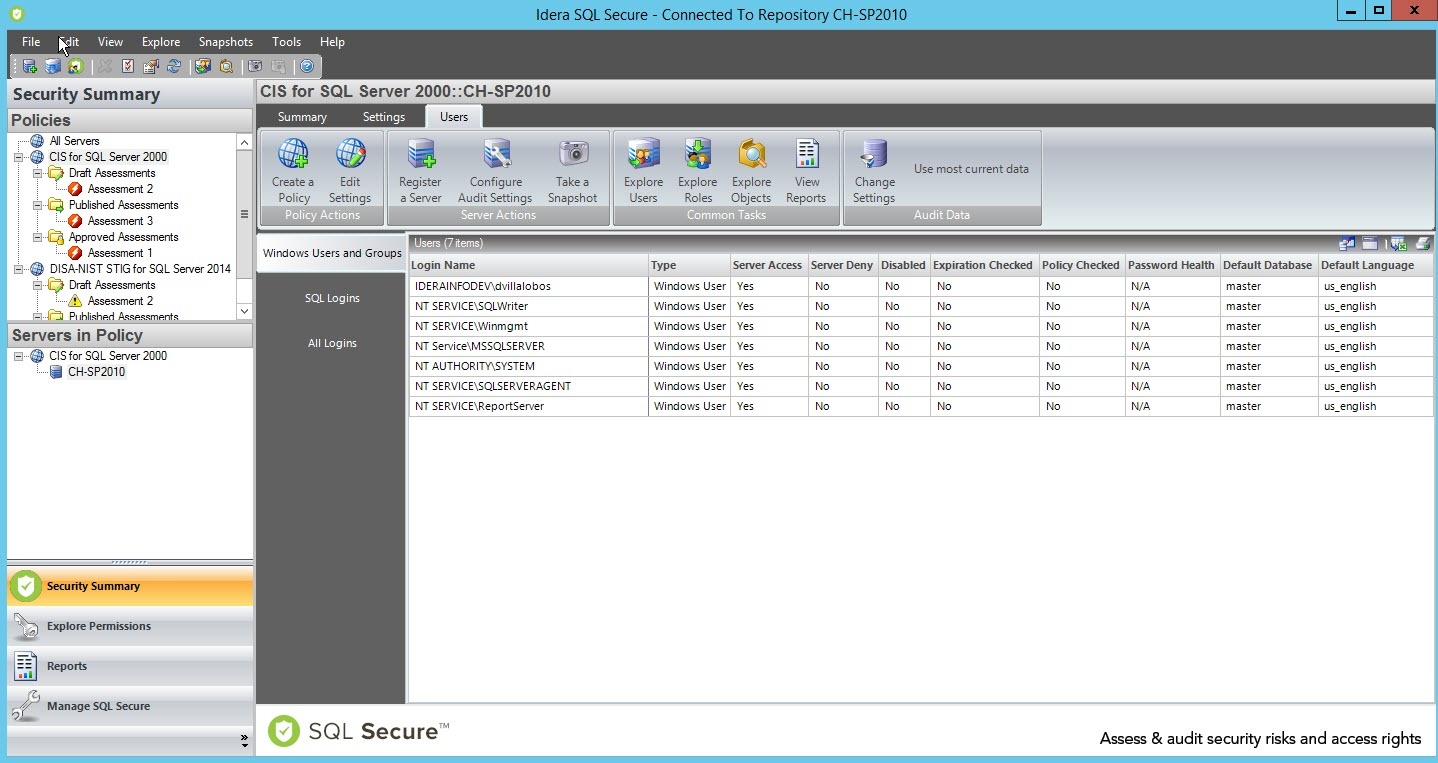Show All Logins list
This screenshot has height=763, width=1438.
pos(332,343)
